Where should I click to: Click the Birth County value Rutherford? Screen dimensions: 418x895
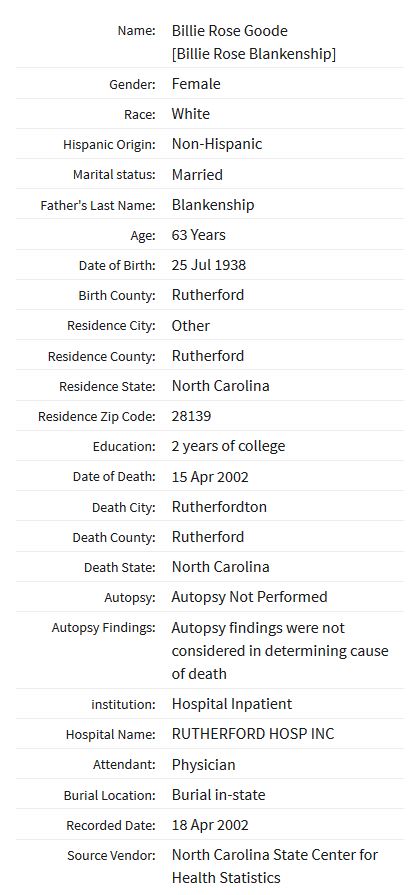pos(208,295)
